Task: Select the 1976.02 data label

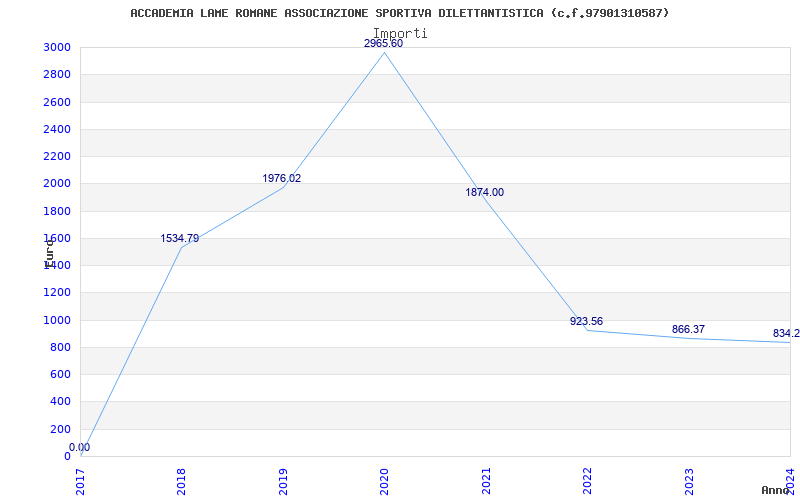Action: pyautogui.click(x=282, y=179)
